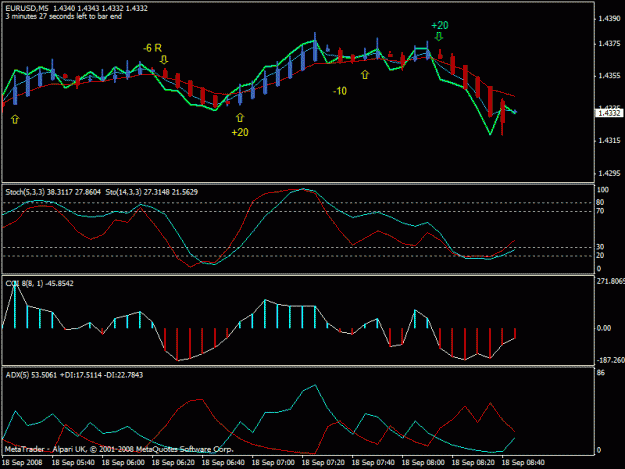Click the 1.4355 price scale value
The image size is (625, 469).
coord(610,76)
